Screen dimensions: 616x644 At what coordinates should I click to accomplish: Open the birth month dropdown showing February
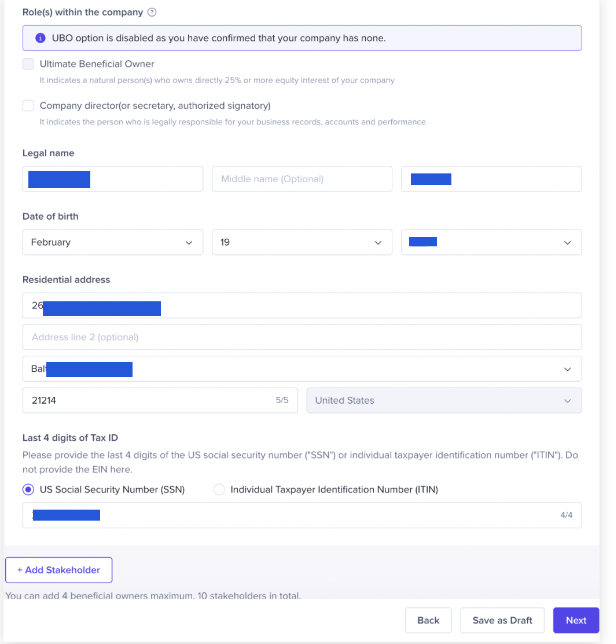tap(112, 242)
